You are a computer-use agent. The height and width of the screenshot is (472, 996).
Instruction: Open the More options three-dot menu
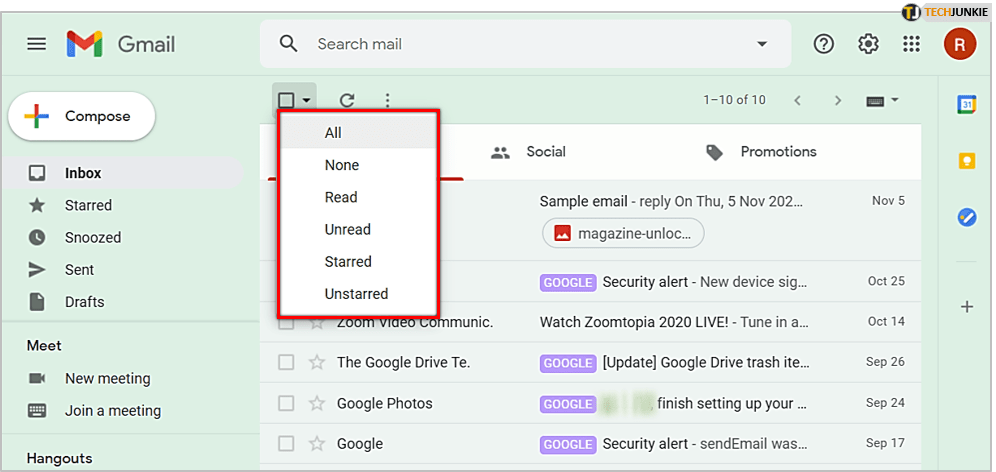point(388,100)
